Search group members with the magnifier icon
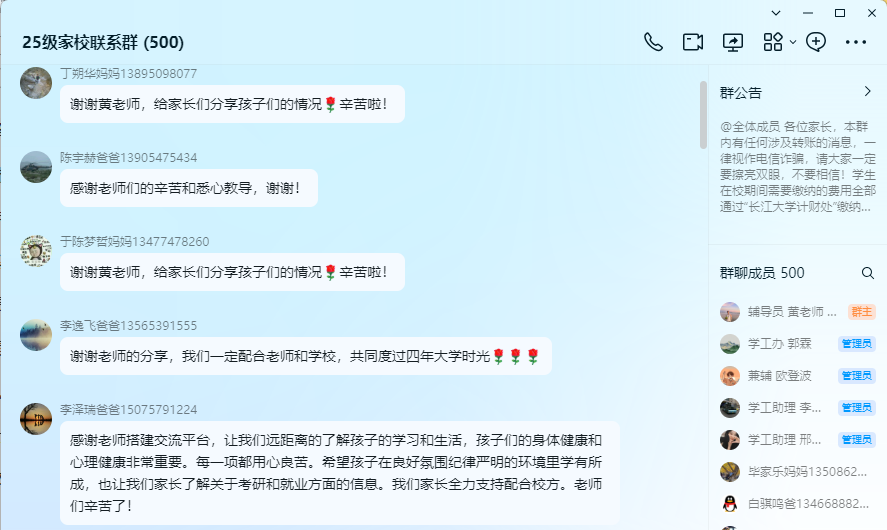The image size is (887, 530). 867,273
